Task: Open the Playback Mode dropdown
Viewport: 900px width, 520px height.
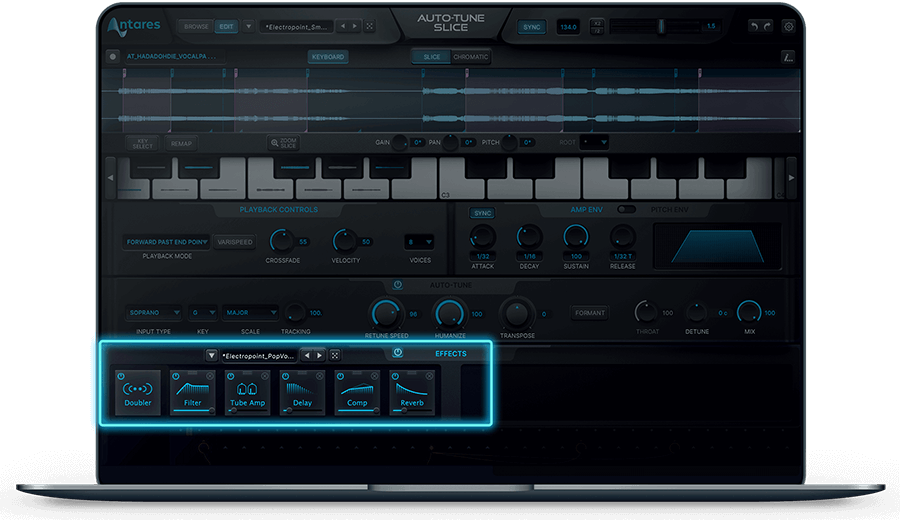Action: click(x=166, y=242)
